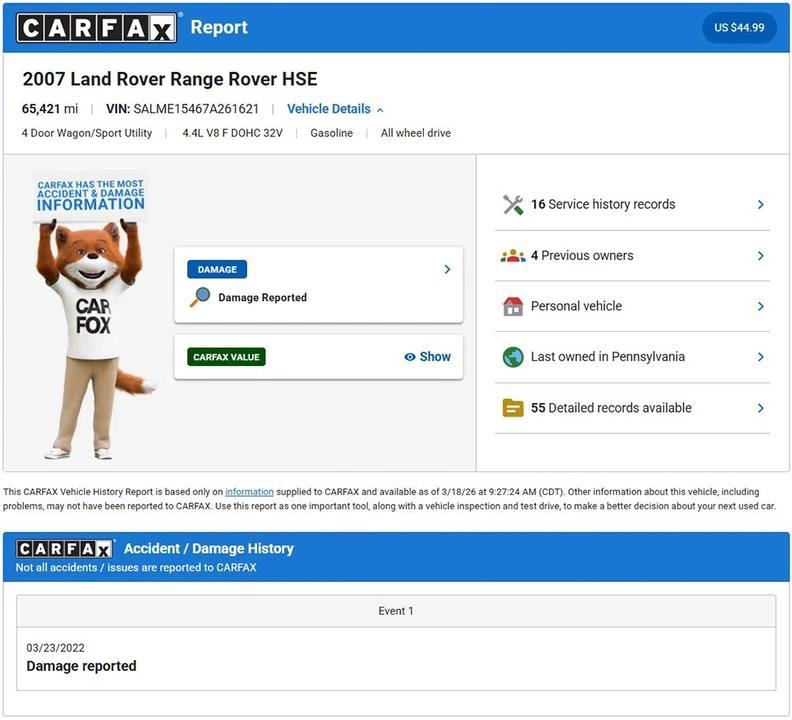The height and width of the screenshot is (720, 792).
Task: Select the 03/23/2022 date text
Action: click(56, 648)
